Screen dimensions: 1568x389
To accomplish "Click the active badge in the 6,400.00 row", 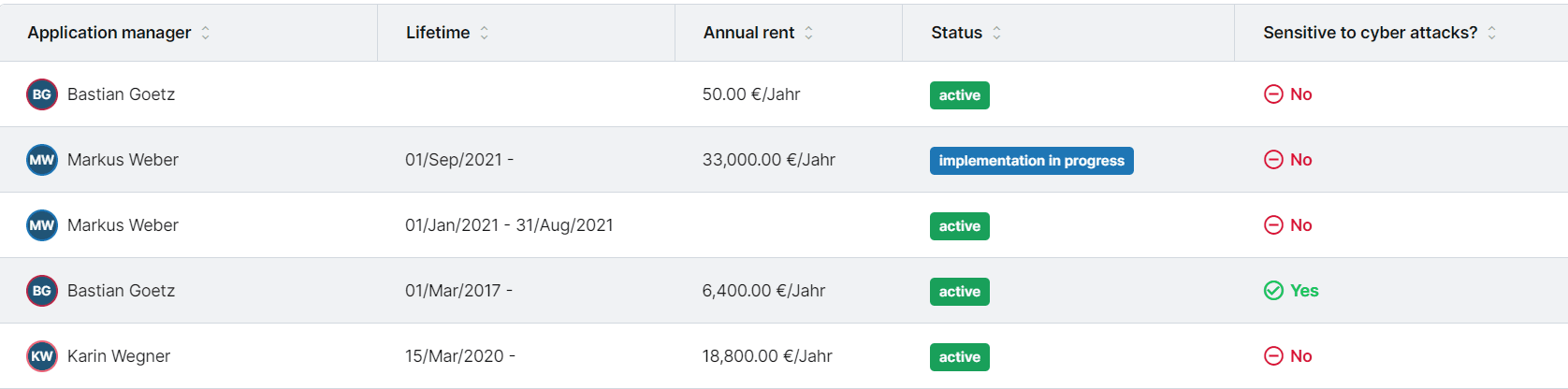I will 960,292.
